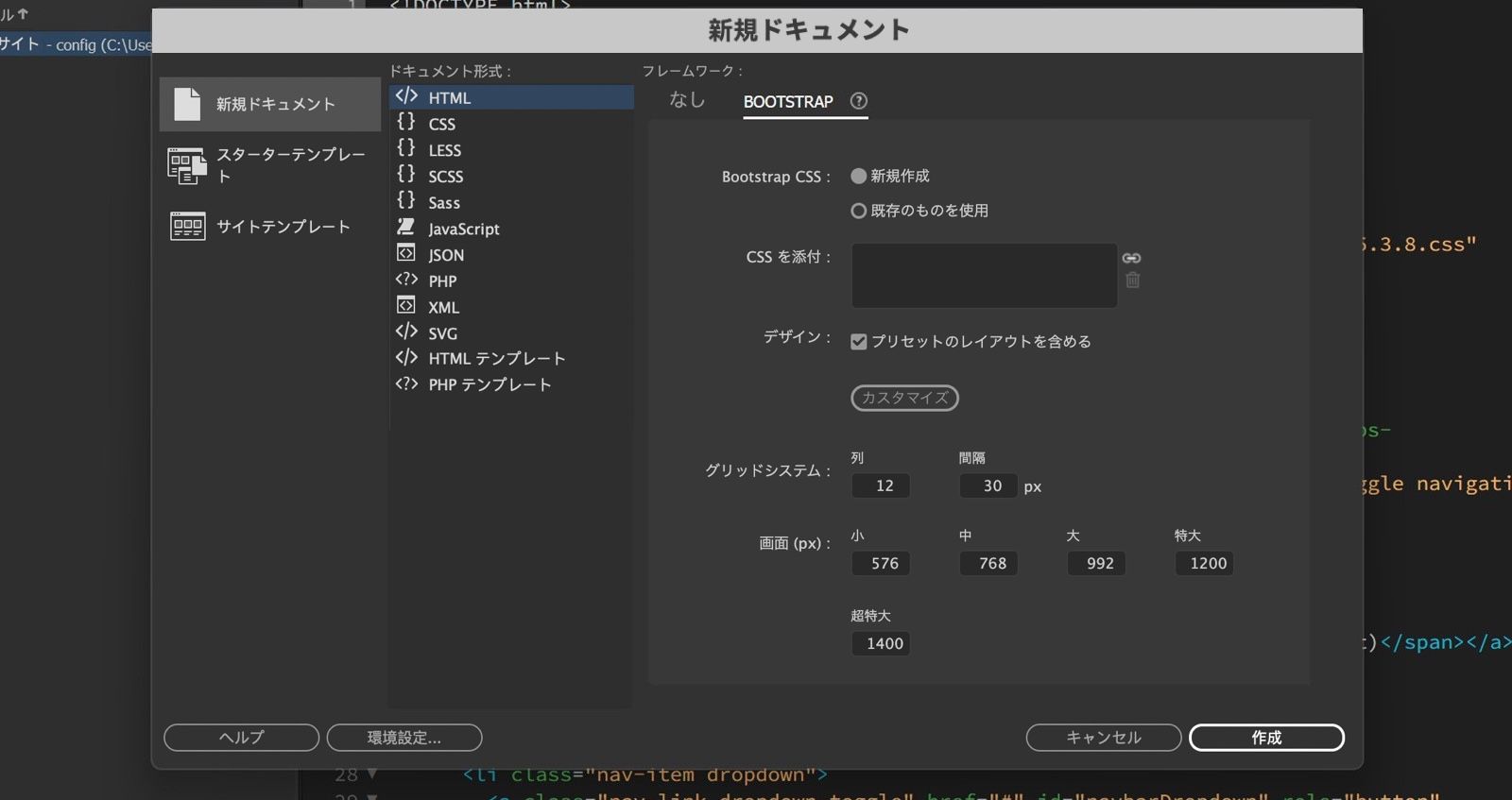Click the PHP tag icon
Viewport: 1512px width, 800px height.
coord(406,280)
